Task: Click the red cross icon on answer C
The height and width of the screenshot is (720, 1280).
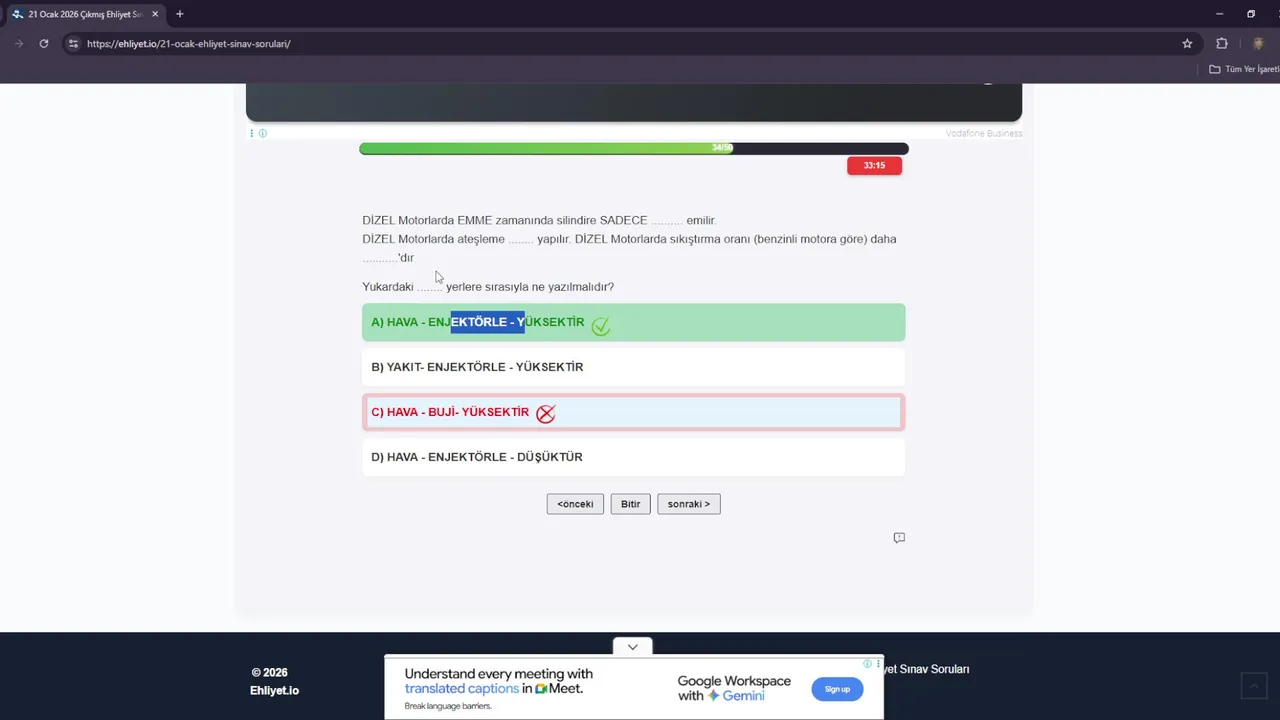Action: [545, 413]
